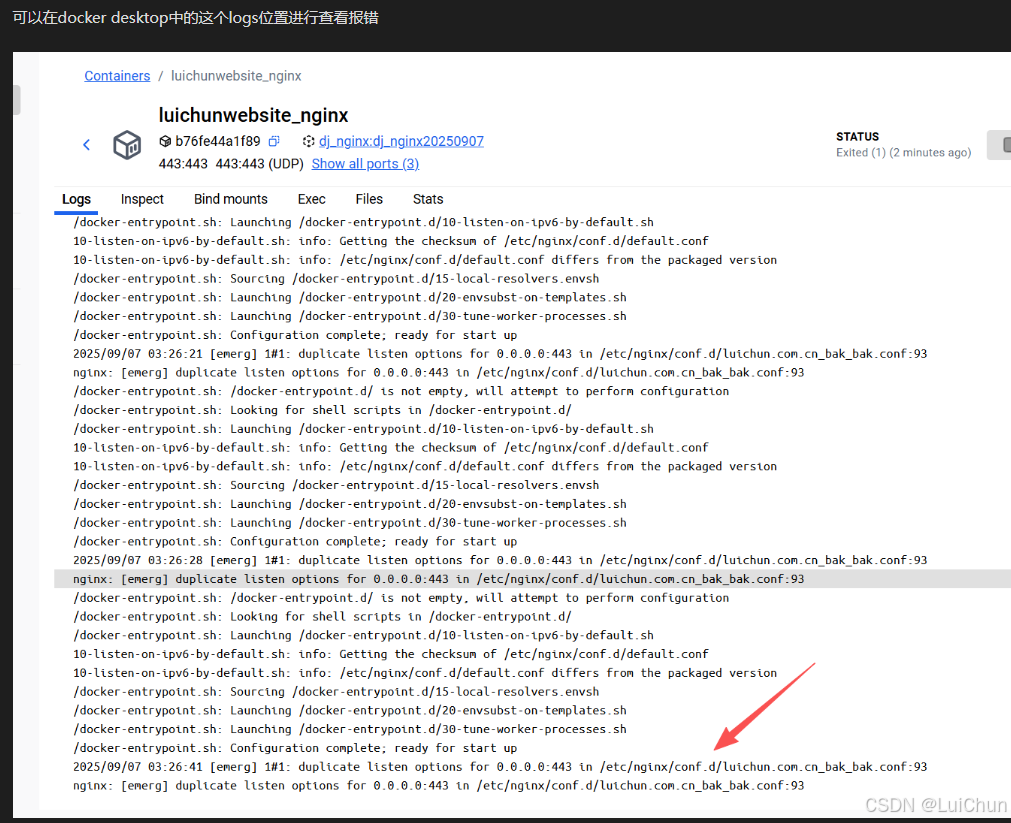Copy container ID b76fe44a1f89
This screenshot has height=823, width=1011.
pyautogui.click(x=274, y=141)
